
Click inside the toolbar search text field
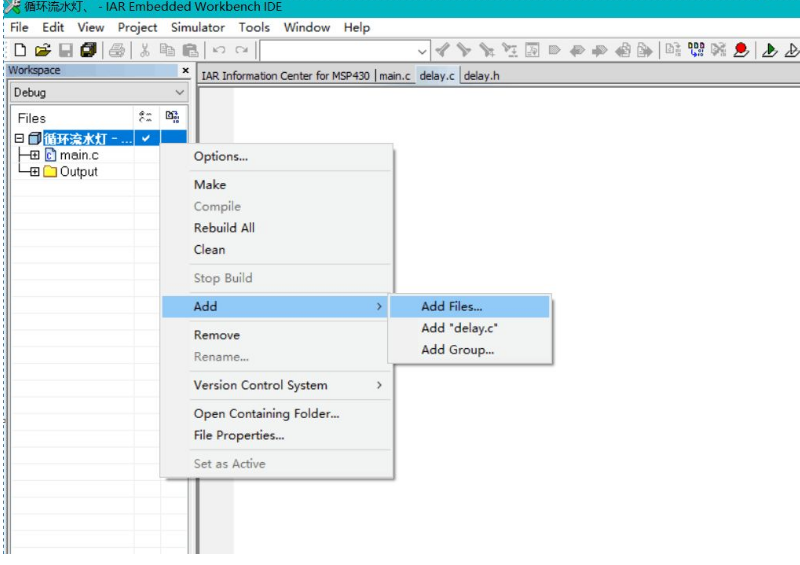click(339, 51)
